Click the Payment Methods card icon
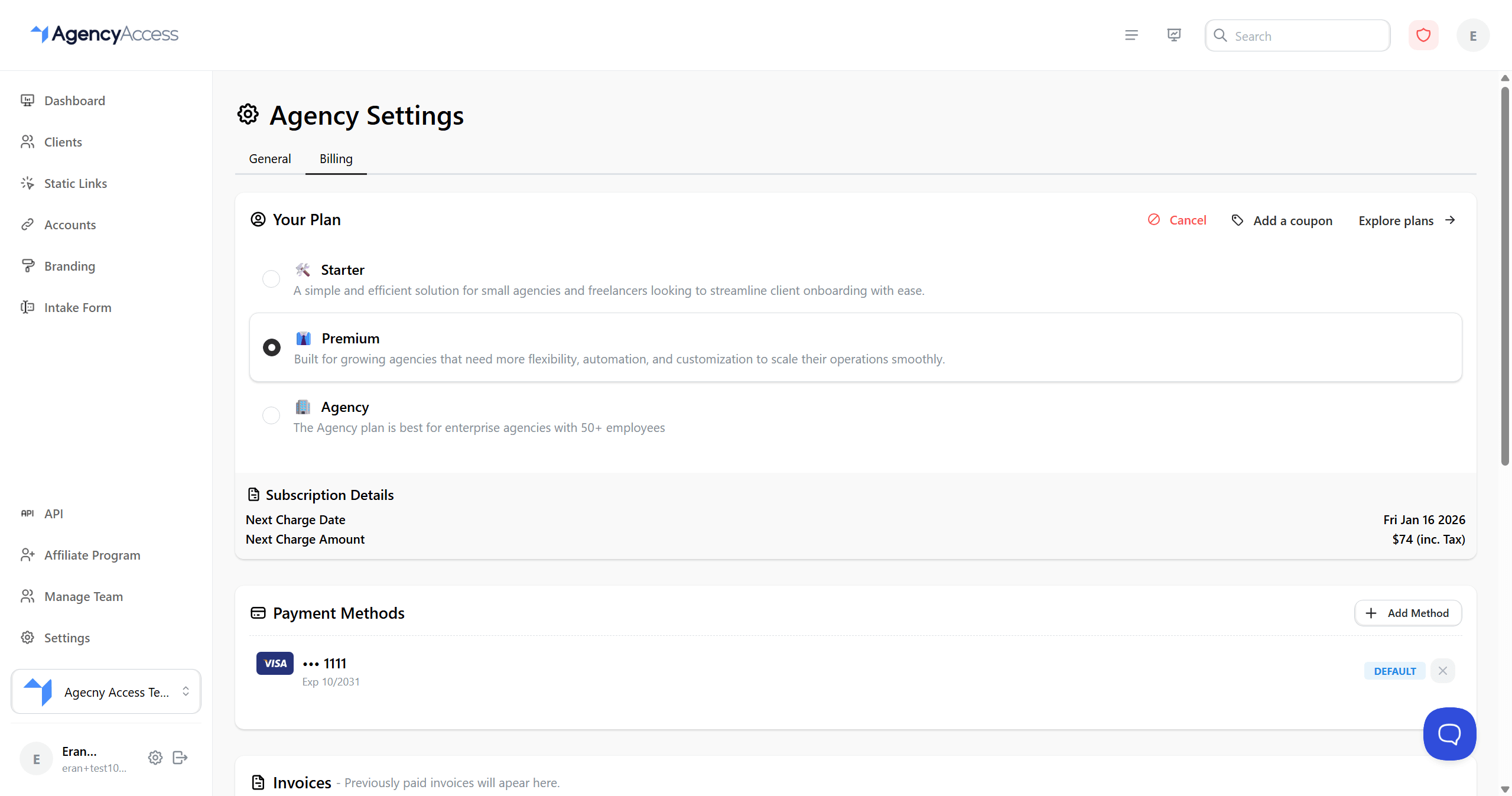 258,613
